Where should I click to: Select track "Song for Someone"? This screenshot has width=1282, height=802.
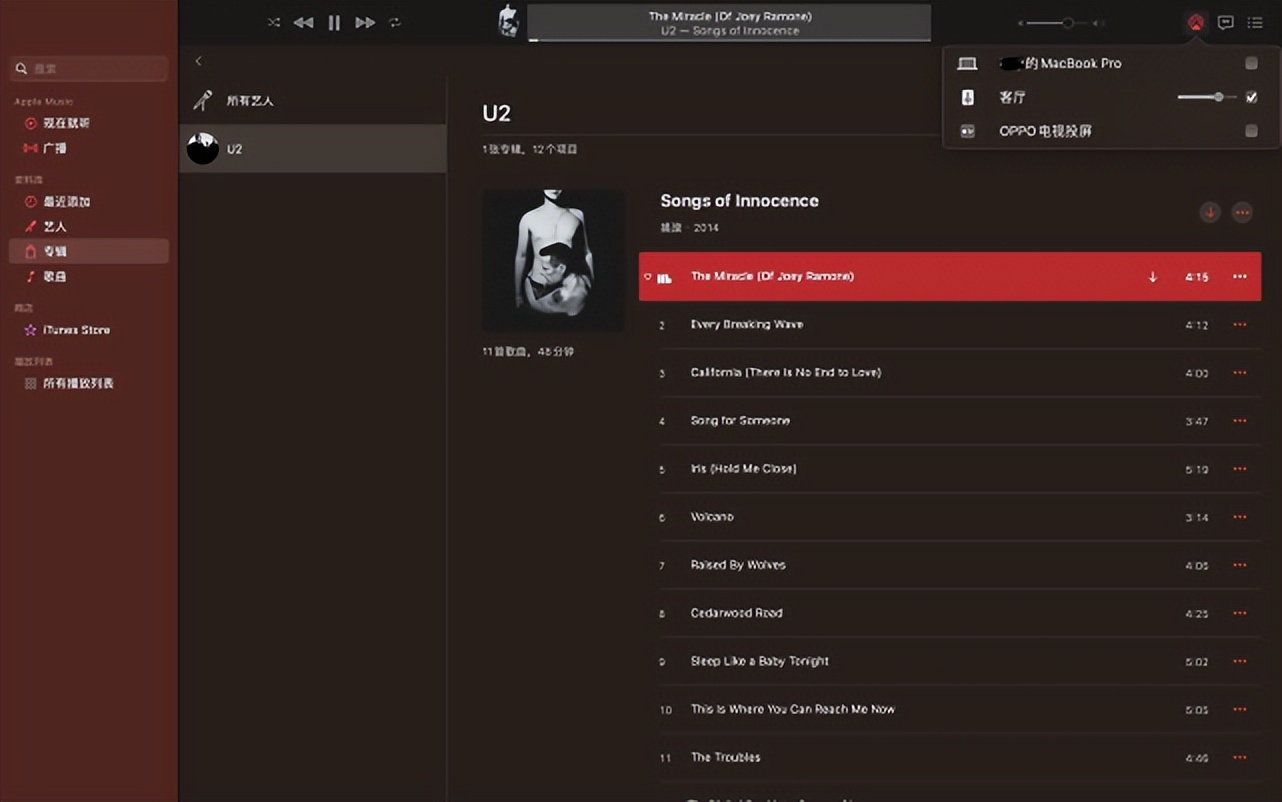pyautogui.click(x=950, y=421)
